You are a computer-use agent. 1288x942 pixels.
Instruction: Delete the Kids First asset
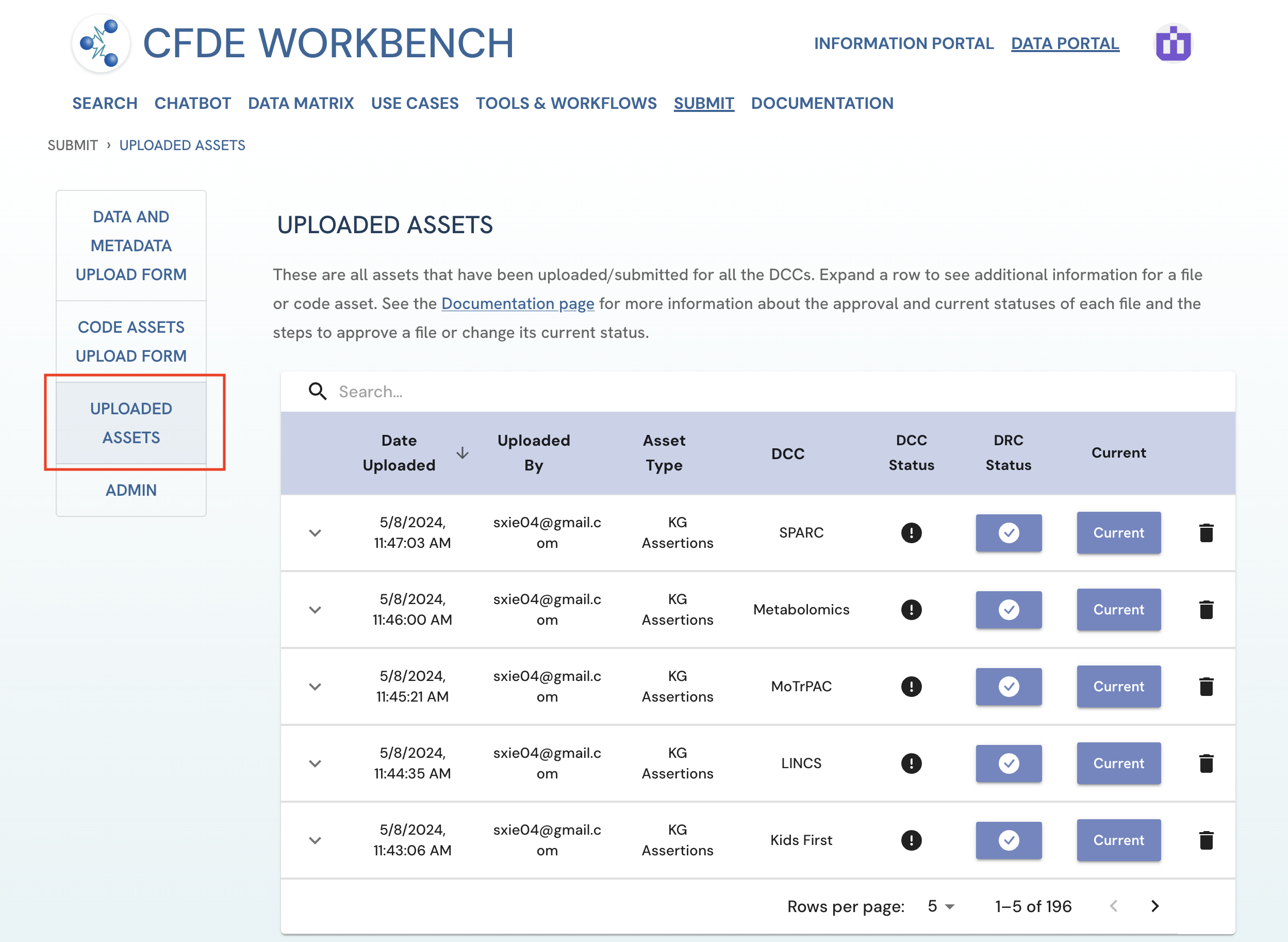tap(1206, 840)
